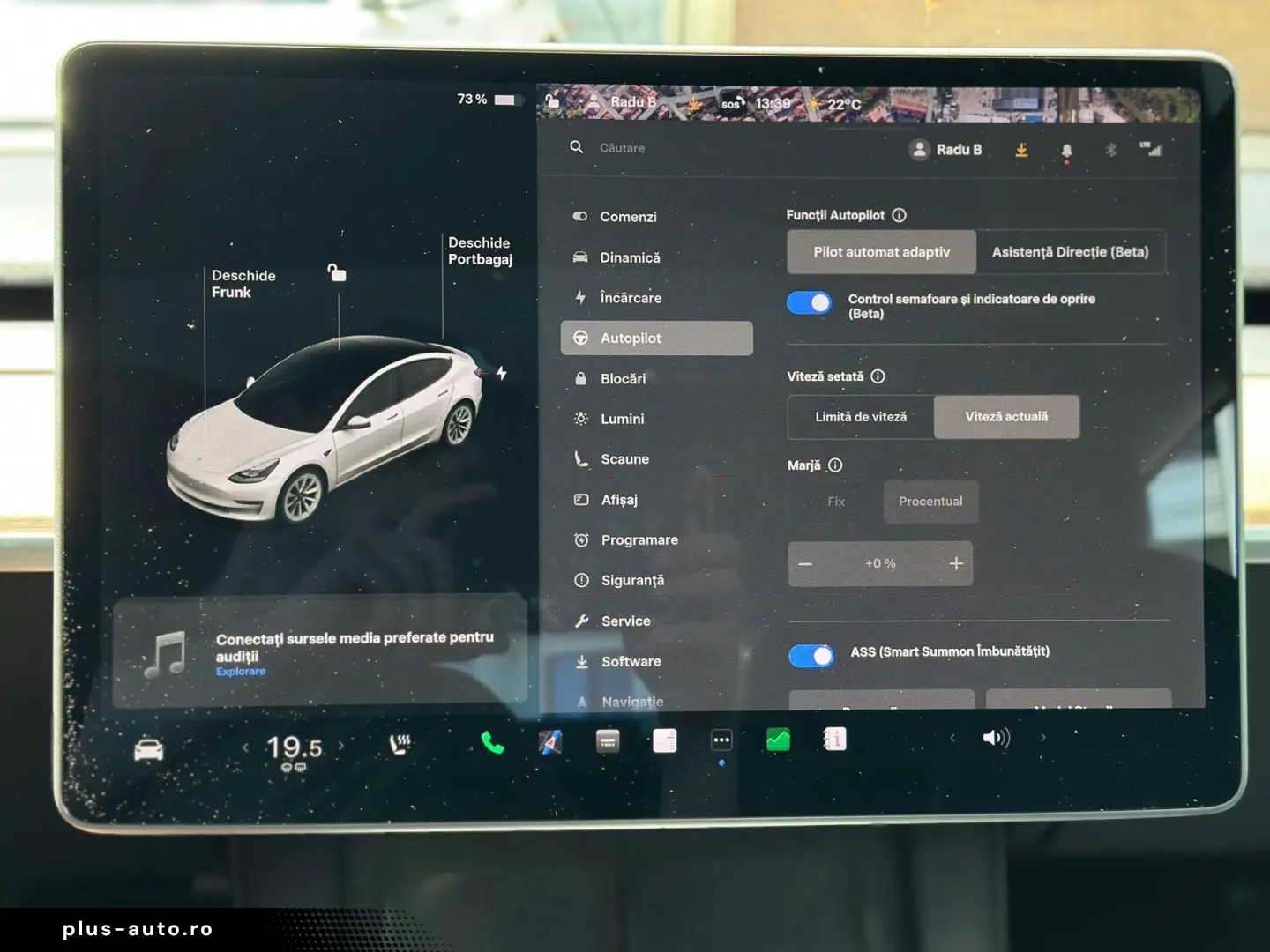Open the Phone app
1270x952 pixels.
(492, 744)
